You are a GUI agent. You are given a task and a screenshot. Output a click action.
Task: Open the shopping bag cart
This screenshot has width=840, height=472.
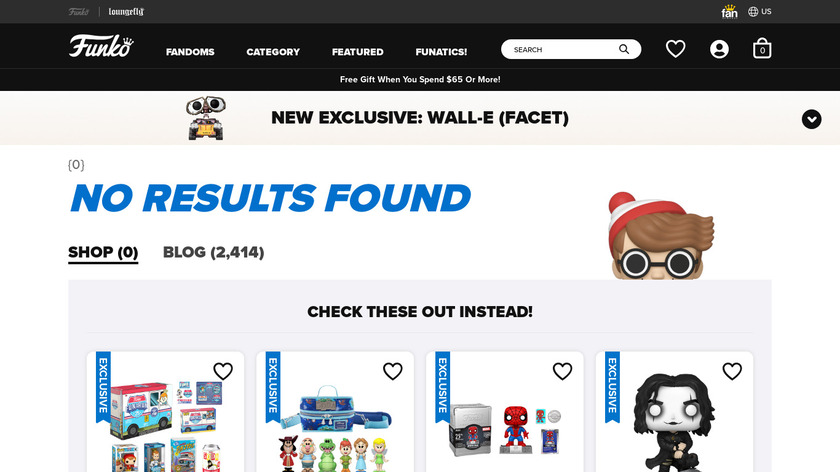click(x=762, y=49)
